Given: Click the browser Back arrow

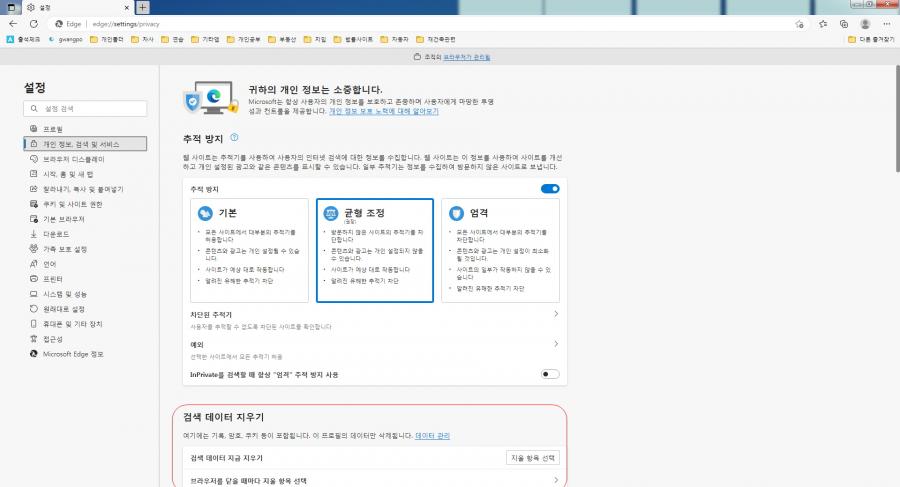Looking at the screenshot, I should coord(13,23).
